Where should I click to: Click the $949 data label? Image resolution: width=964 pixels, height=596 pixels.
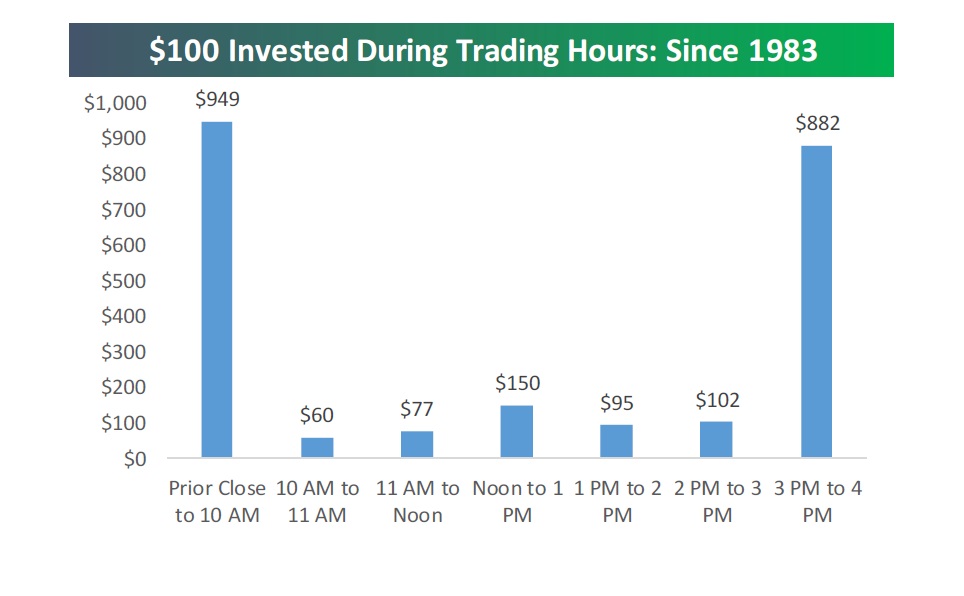218,99
